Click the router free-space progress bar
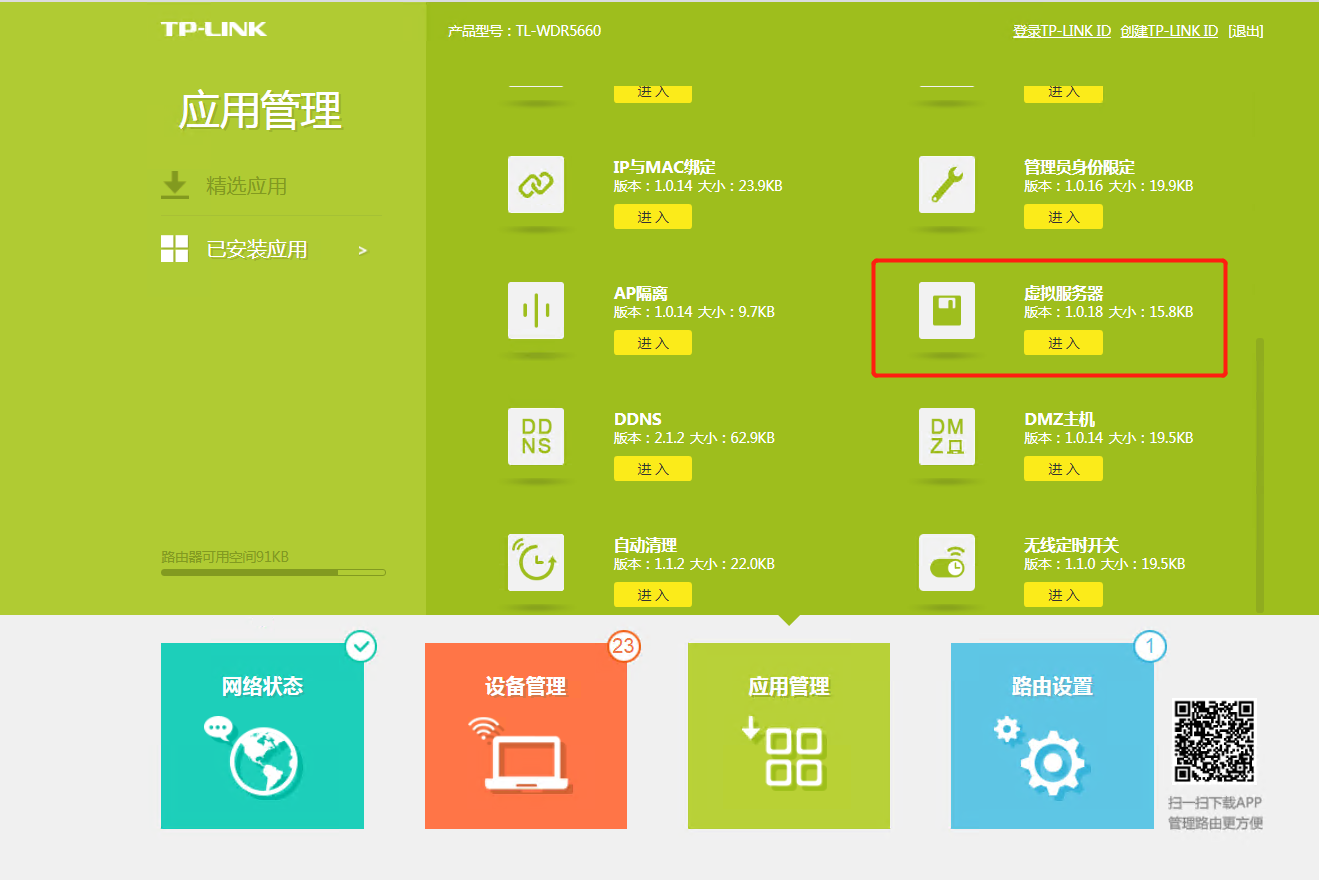 point(273,572)
